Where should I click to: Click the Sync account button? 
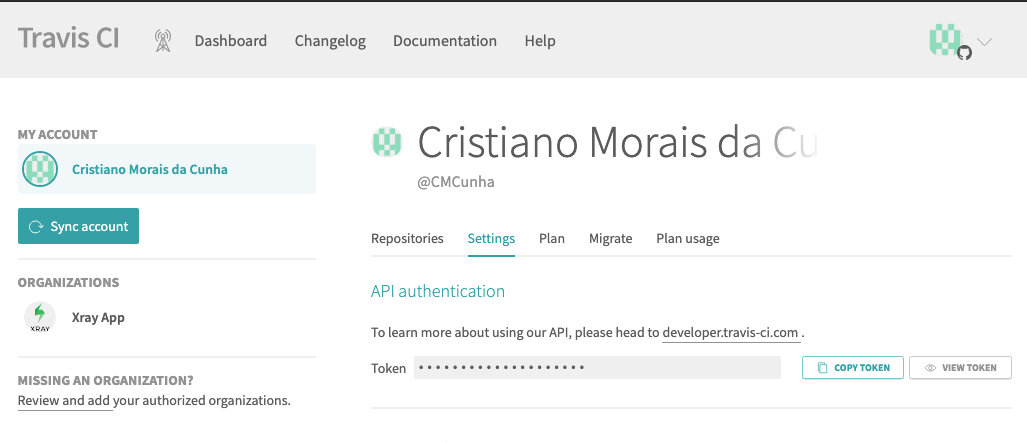pos(79,226)
